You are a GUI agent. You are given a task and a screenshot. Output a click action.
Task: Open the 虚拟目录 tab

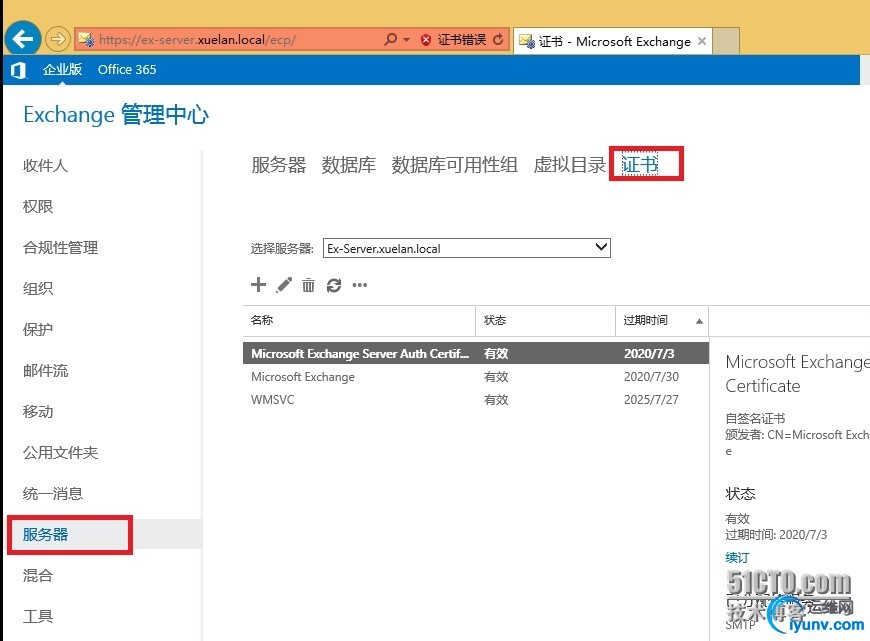pyautogui.click(x=569, y=165)
